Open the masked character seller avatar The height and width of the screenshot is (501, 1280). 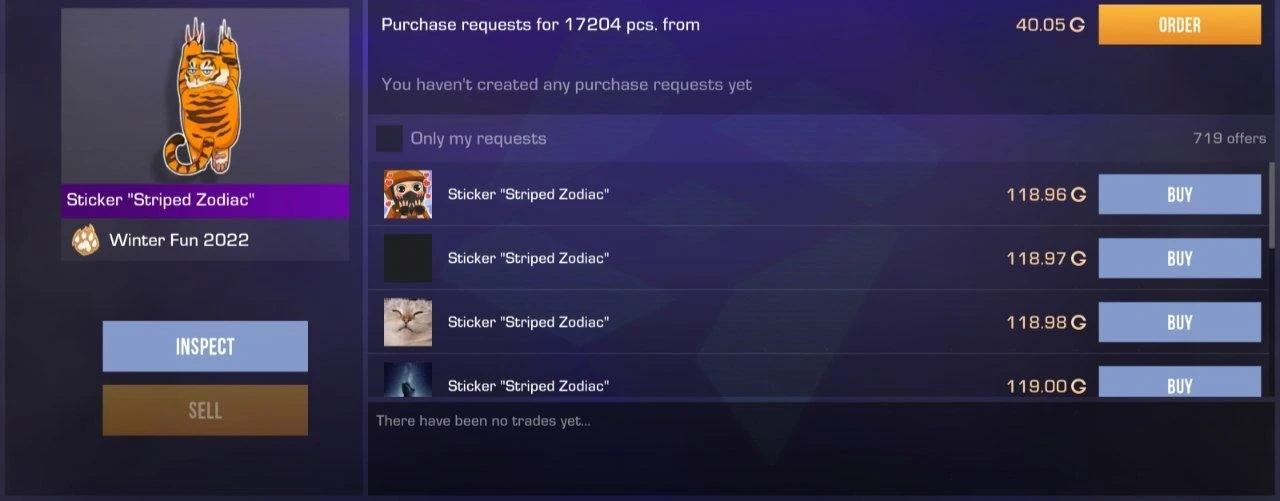[408, 194]
